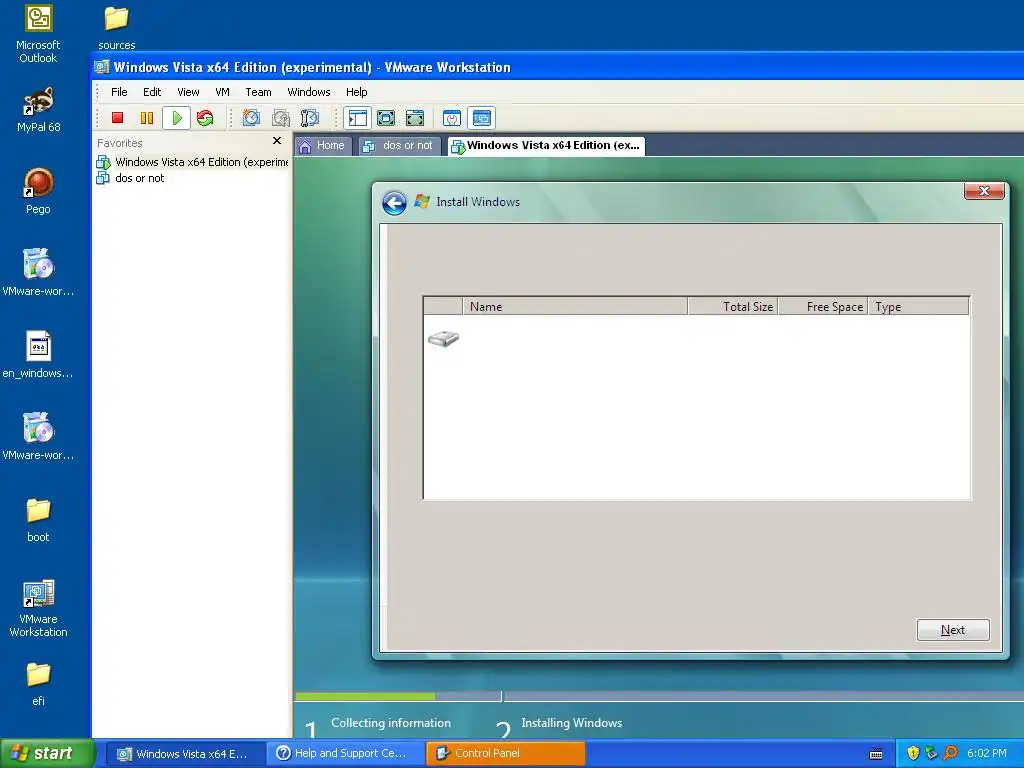Click the Console View toolbar icon
The height and width of the screenshot is (768, 1024).
click(482, 118)
